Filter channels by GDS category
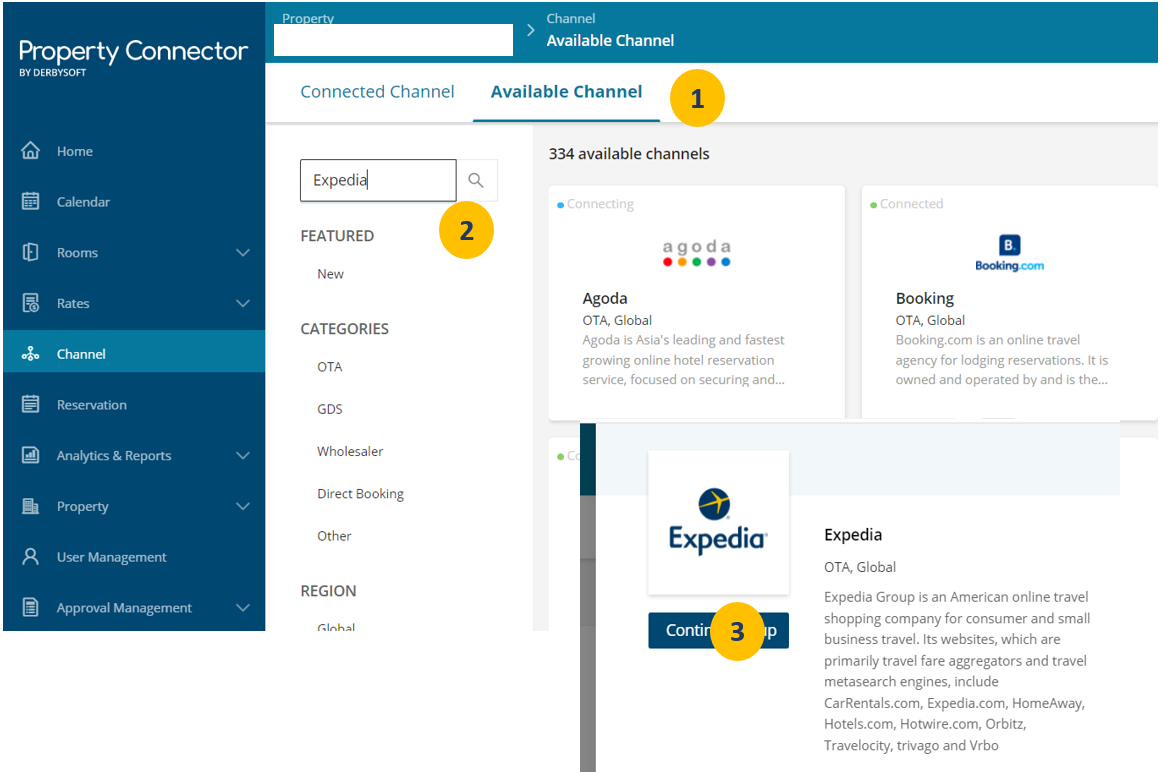Viewport: 1166px width, 772px height. pyautogui.click(x=329, y=409)
